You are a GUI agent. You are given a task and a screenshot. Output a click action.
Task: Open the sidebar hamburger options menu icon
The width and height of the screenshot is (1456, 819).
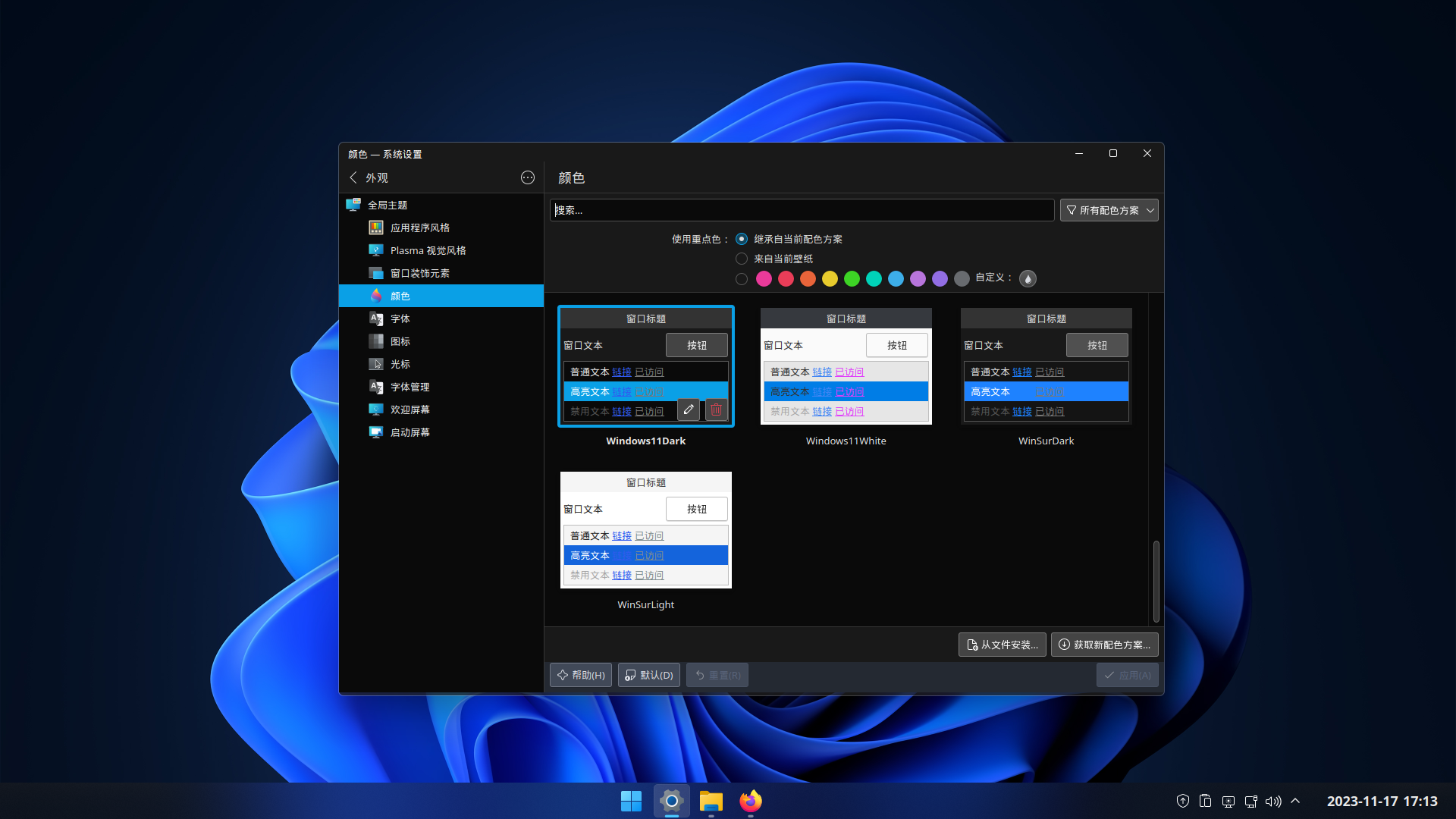[x=528, y=177]
